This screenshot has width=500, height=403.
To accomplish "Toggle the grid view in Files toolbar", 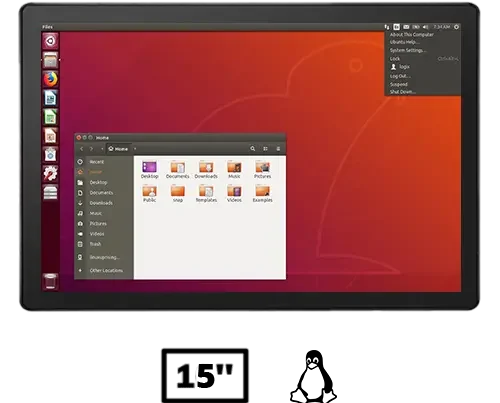I will [x=265, y=149].
